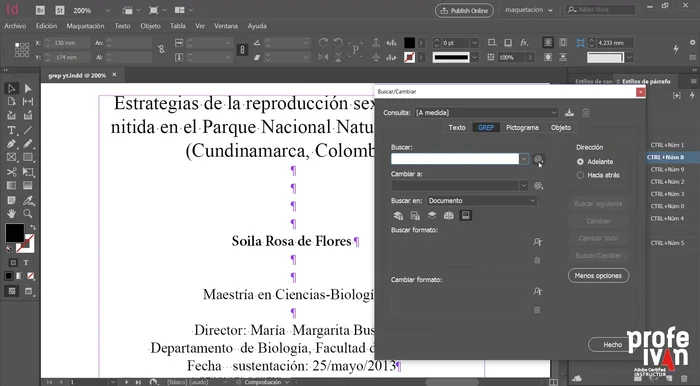Screen dimensions: 700x386
Task: Open Buscar en Documento dropdown
Action: click(x=483, y=201)
